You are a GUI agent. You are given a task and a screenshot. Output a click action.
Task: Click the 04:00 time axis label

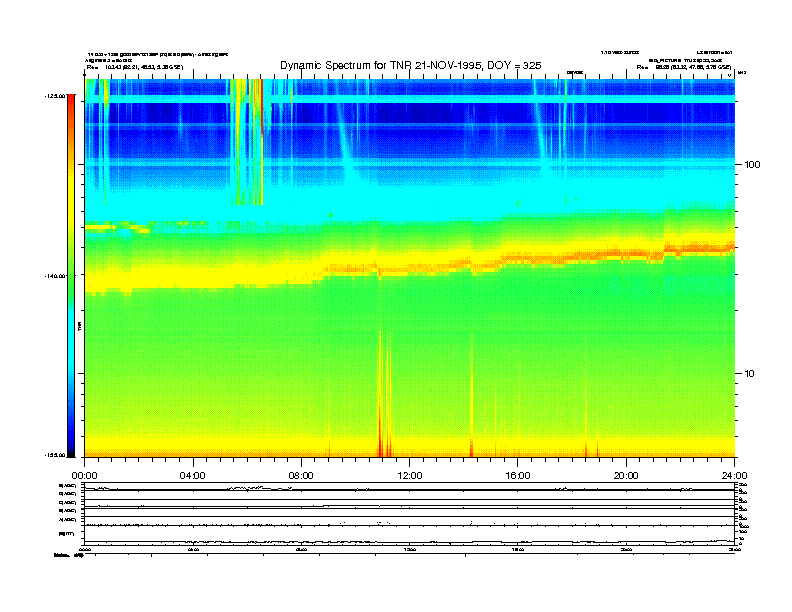pyautogui.click(x=193, y=476)
